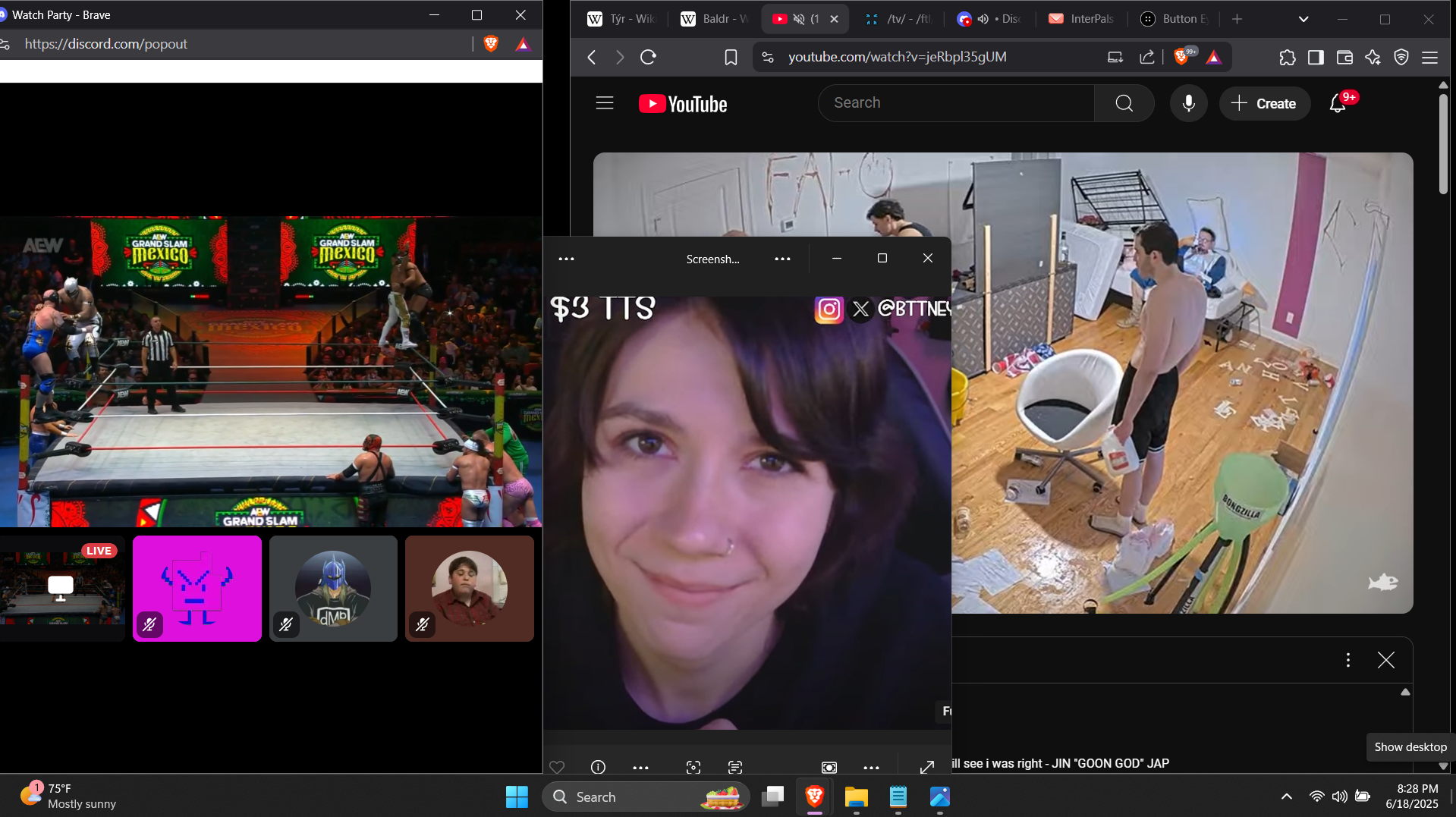Expand Photos viewer to full screen arrow
This screenshot has height=817, width=1456.
tap(926, 767)
